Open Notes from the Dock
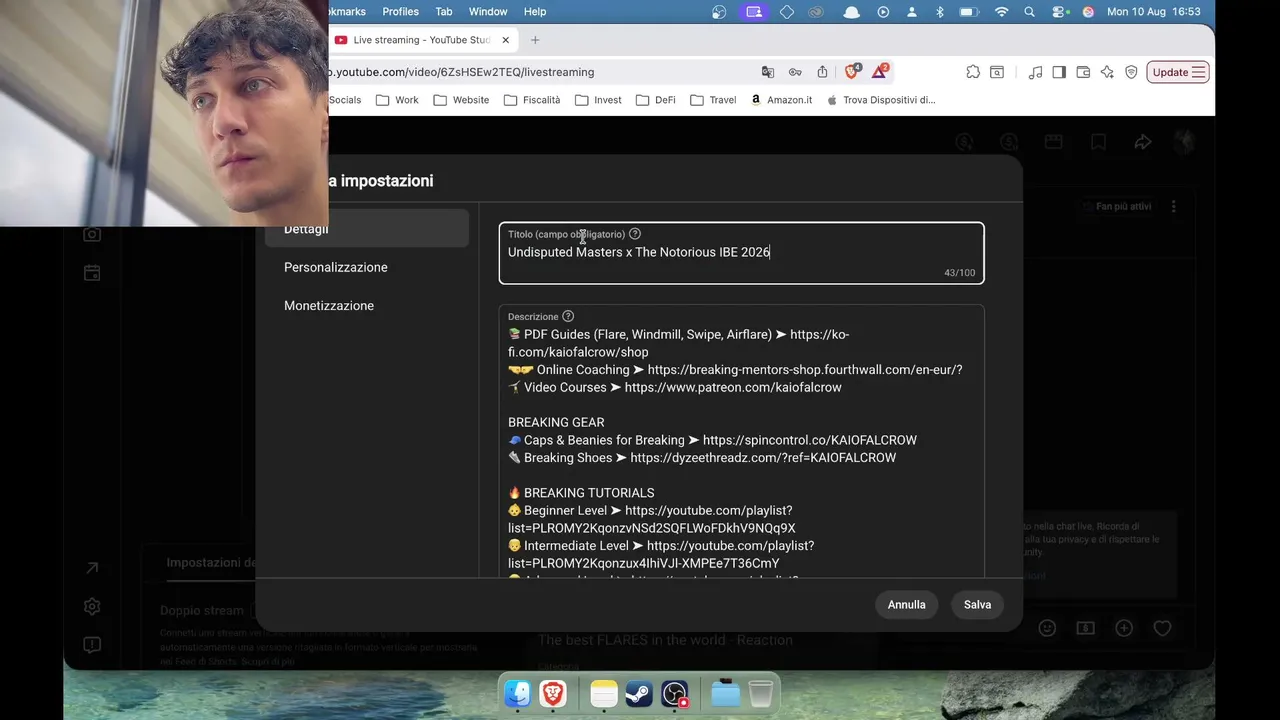This screenshot has width=1280, height=720. (604, 693)
